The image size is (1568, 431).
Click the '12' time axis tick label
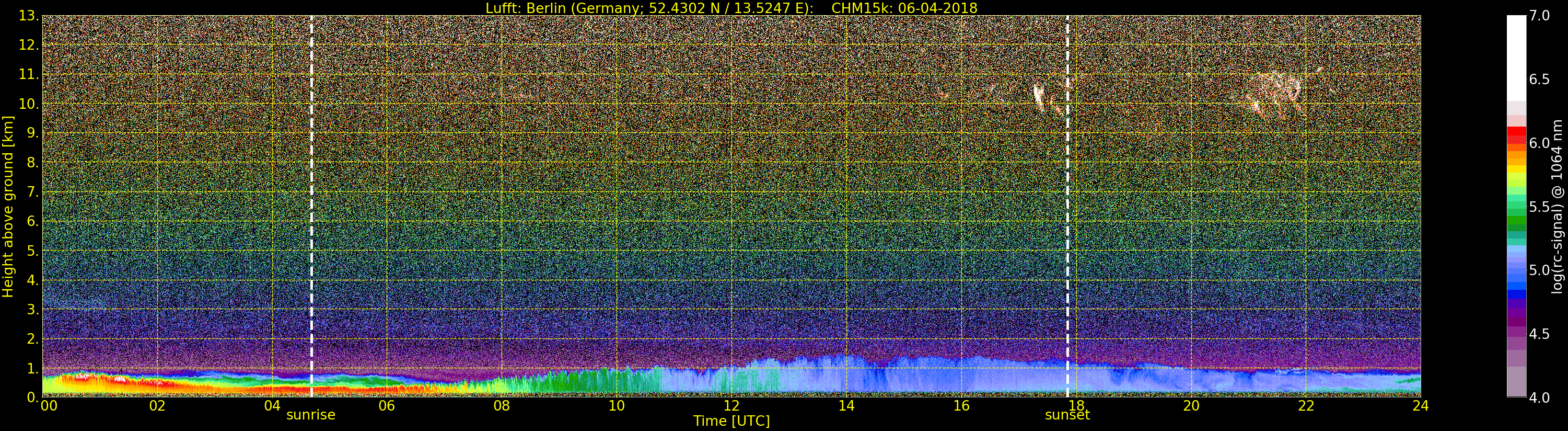coord(731,406)
